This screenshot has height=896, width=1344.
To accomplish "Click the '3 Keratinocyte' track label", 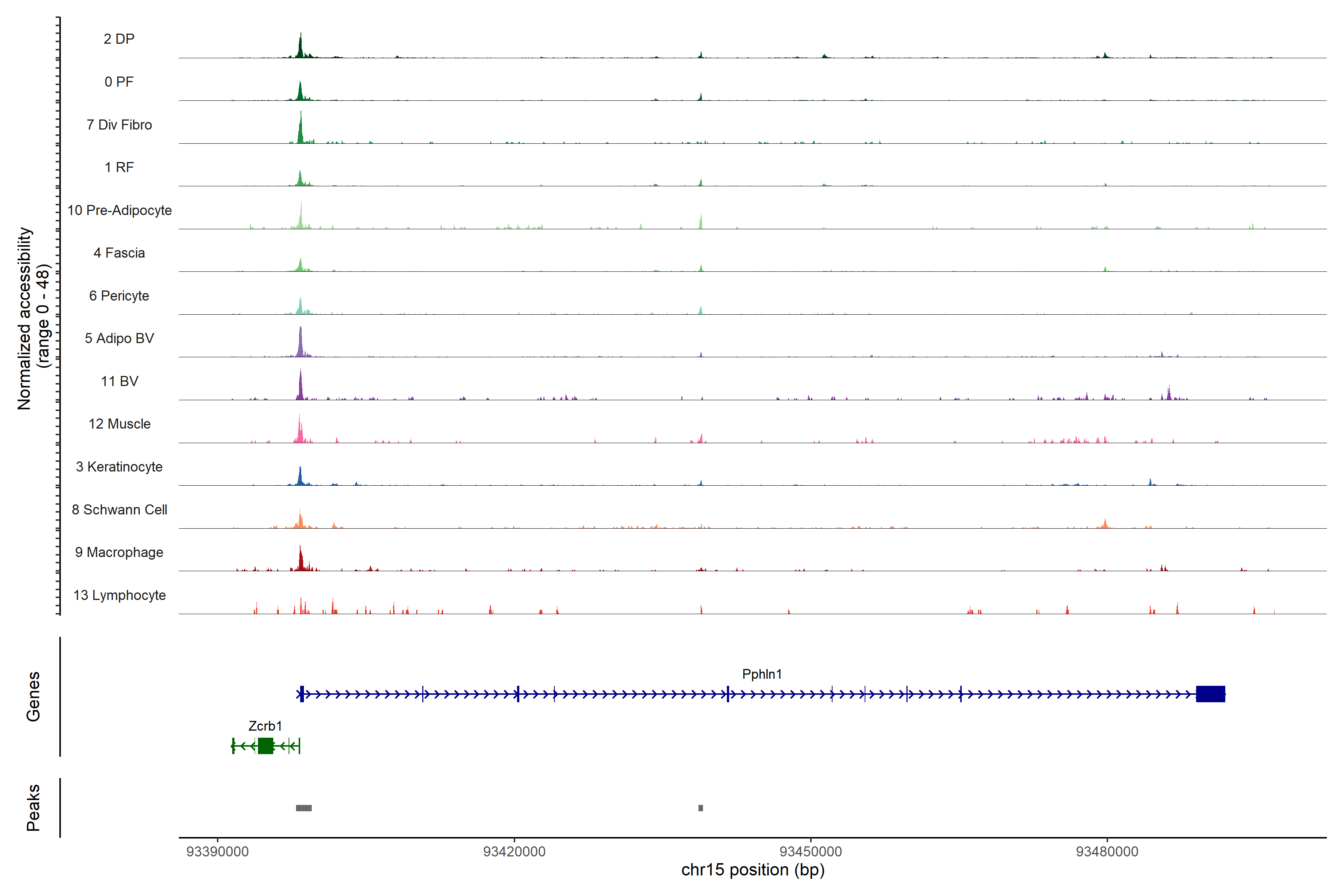I will tap(119, 467).
